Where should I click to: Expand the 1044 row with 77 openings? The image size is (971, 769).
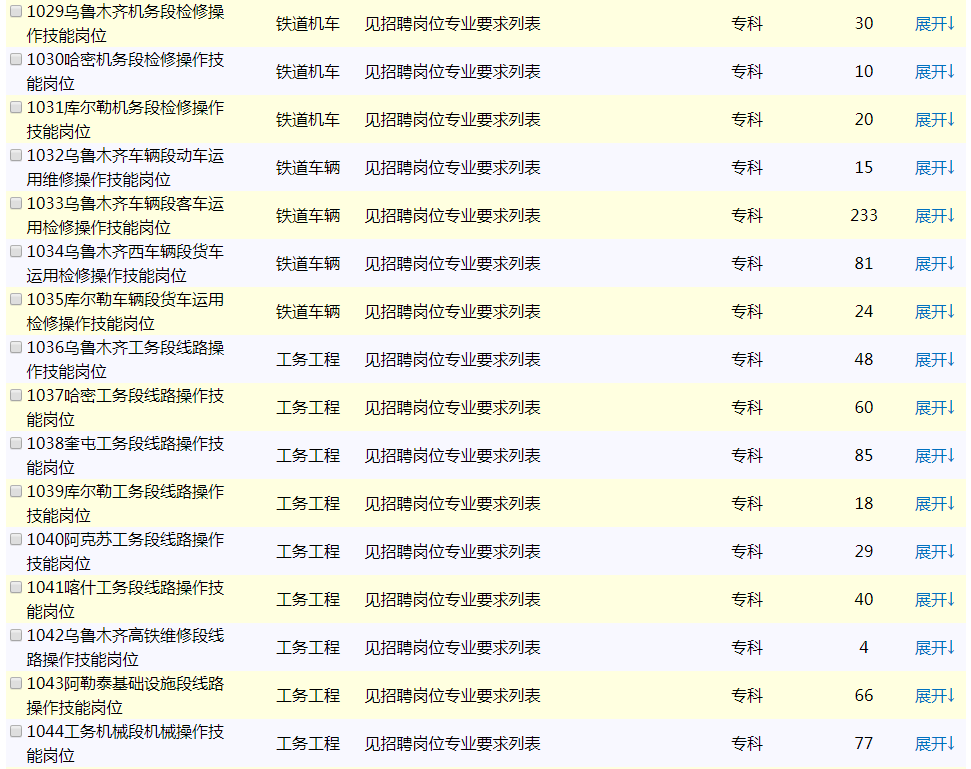tap(935, 744)
